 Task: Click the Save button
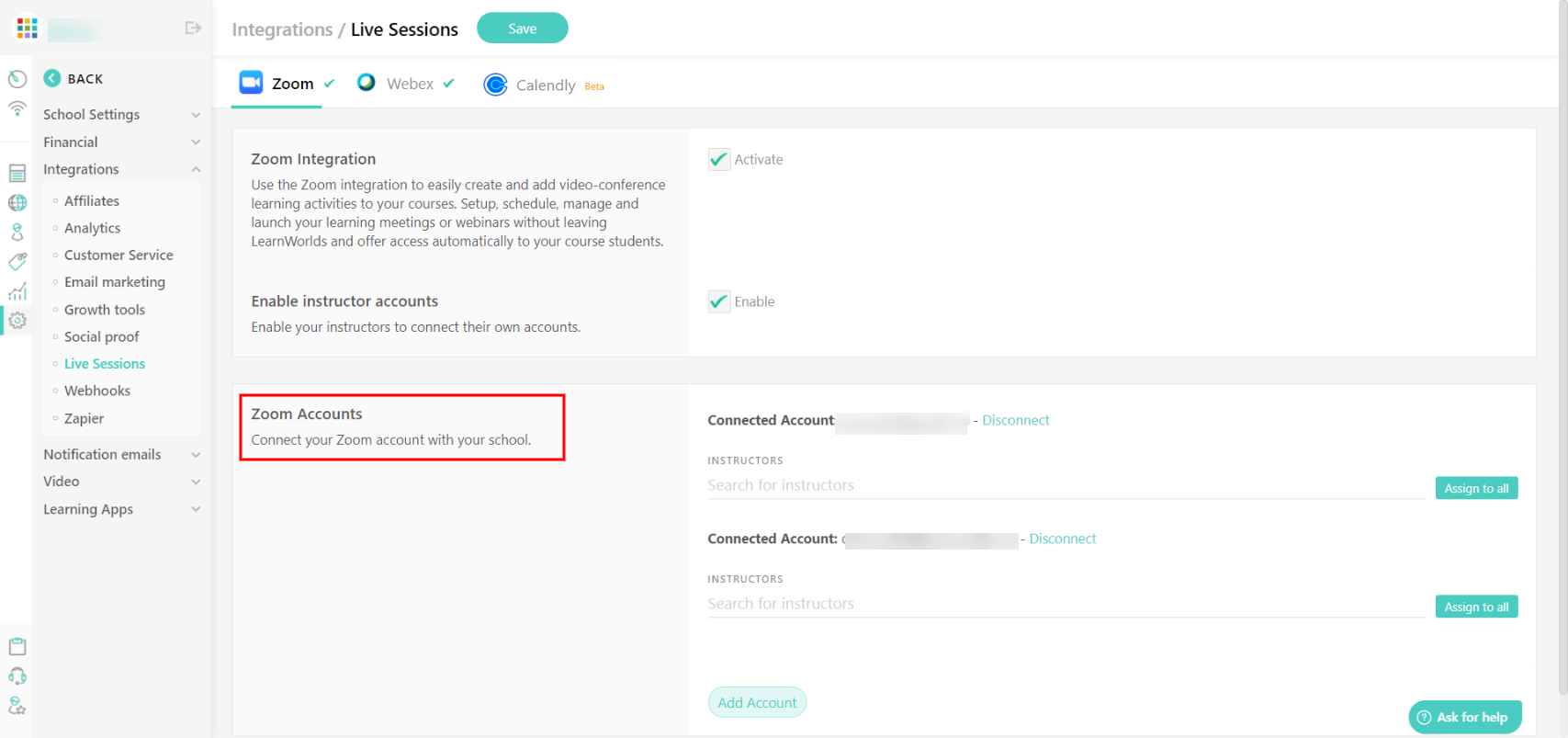point(522,28)
